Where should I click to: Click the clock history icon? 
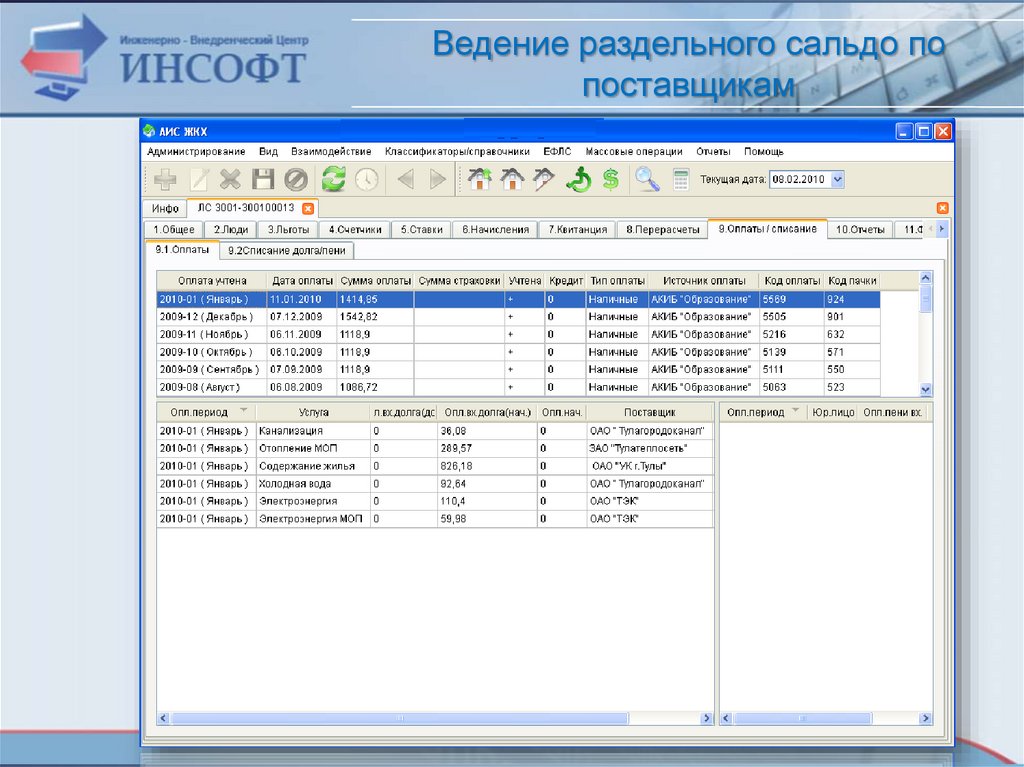click(x=366, y=179)
